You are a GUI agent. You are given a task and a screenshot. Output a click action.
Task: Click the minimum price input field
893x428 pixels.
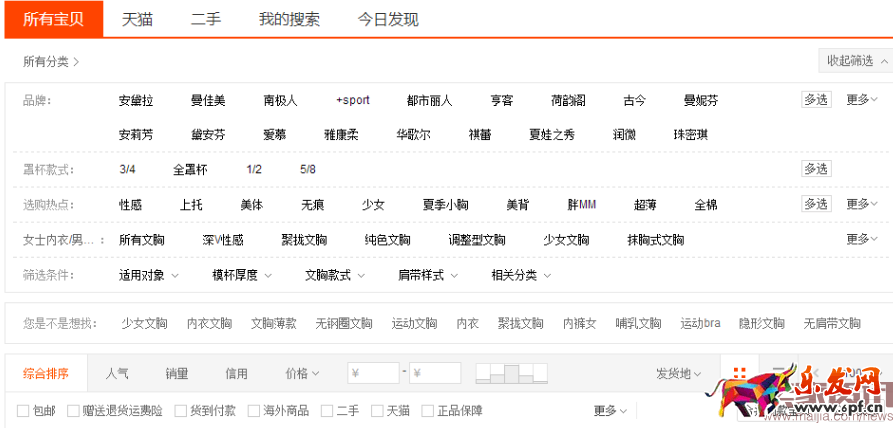click(x=374, y=373)
